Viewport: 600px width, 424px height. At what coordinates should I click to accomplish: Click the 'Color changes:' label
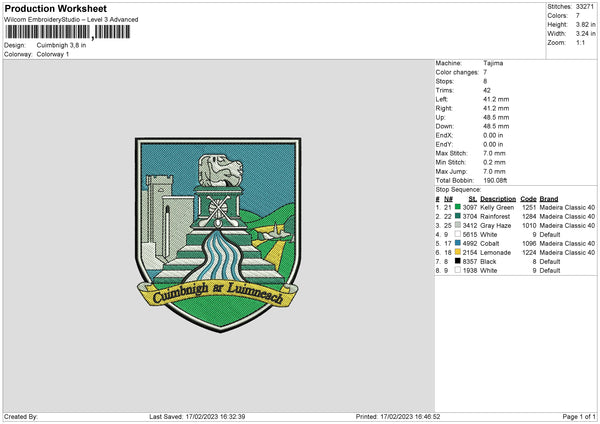coord(457,72)
